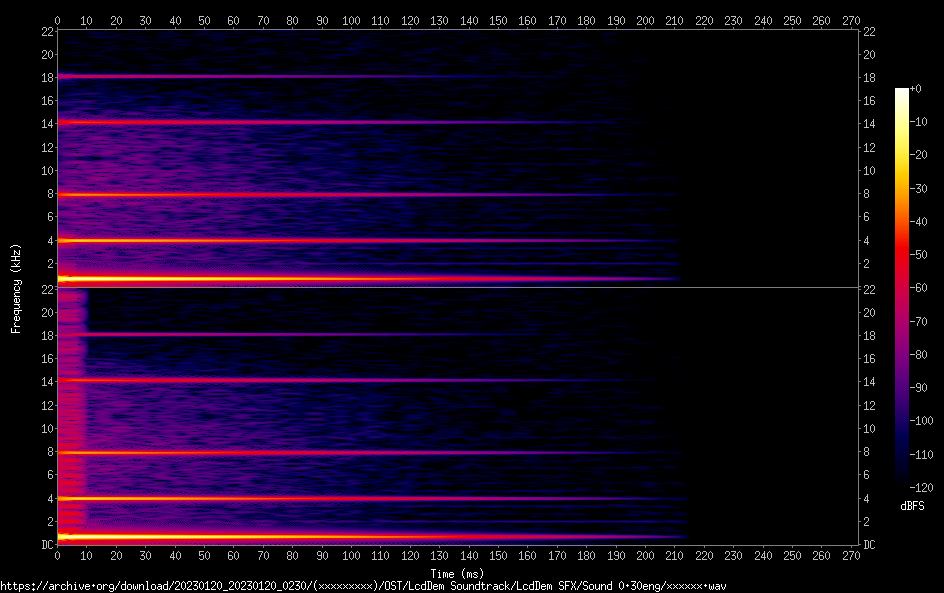The image size is (944, 593).
Task: Select the "Frequency (kHz)" axis label
Action: tap(16, 288)
